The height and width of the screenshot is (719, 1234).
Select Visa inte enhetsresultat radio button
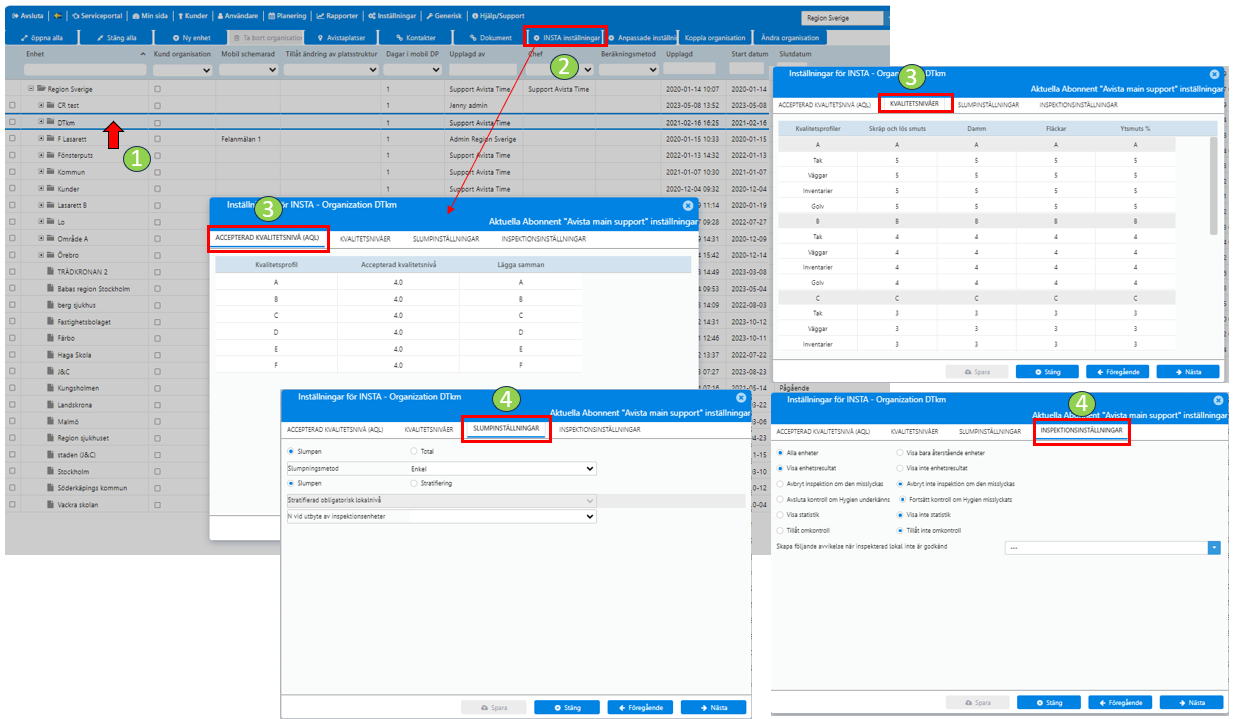[900, 467]
